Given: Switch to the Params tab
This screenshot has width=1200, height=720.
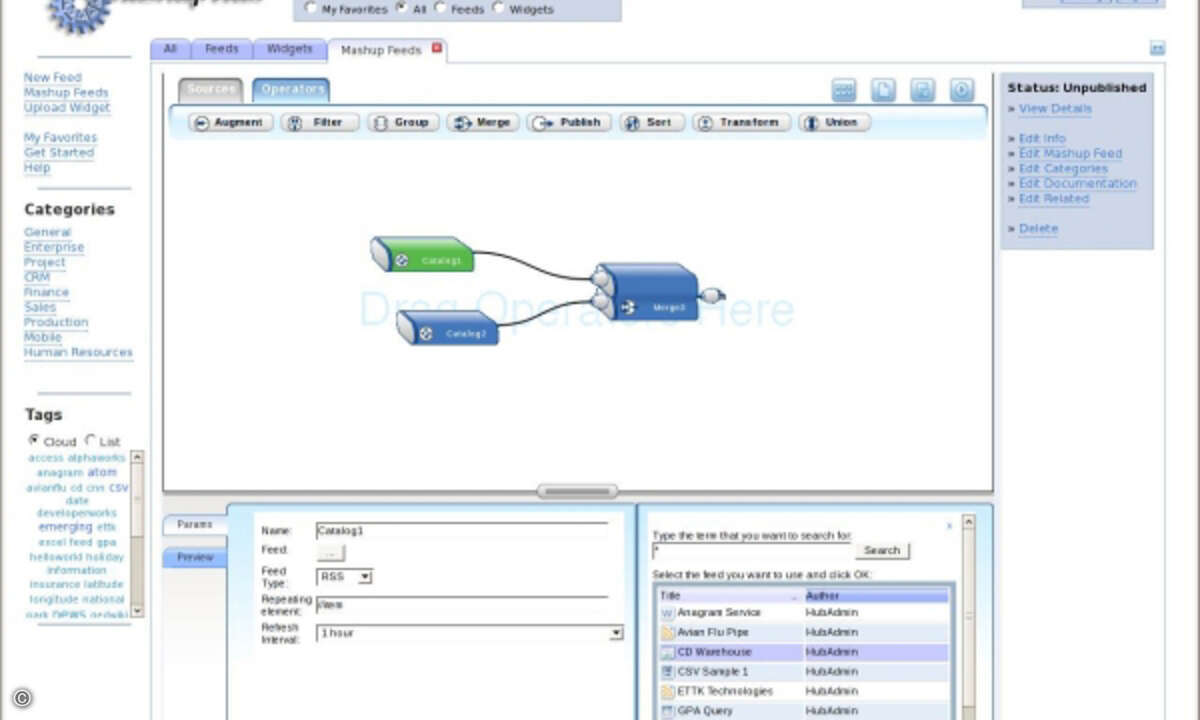Looking at the screenshot, I should coord(195,524).
